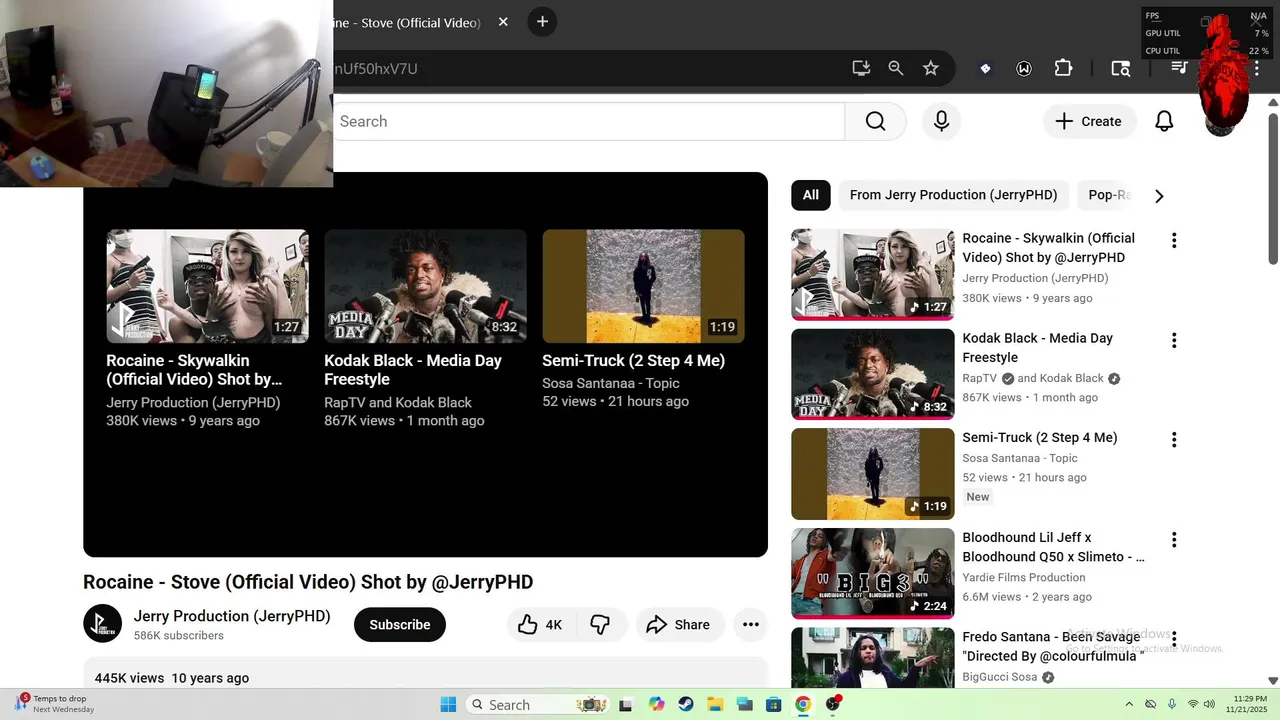Share the Stove video
The image size is (1280, 720).
[678, 625]
